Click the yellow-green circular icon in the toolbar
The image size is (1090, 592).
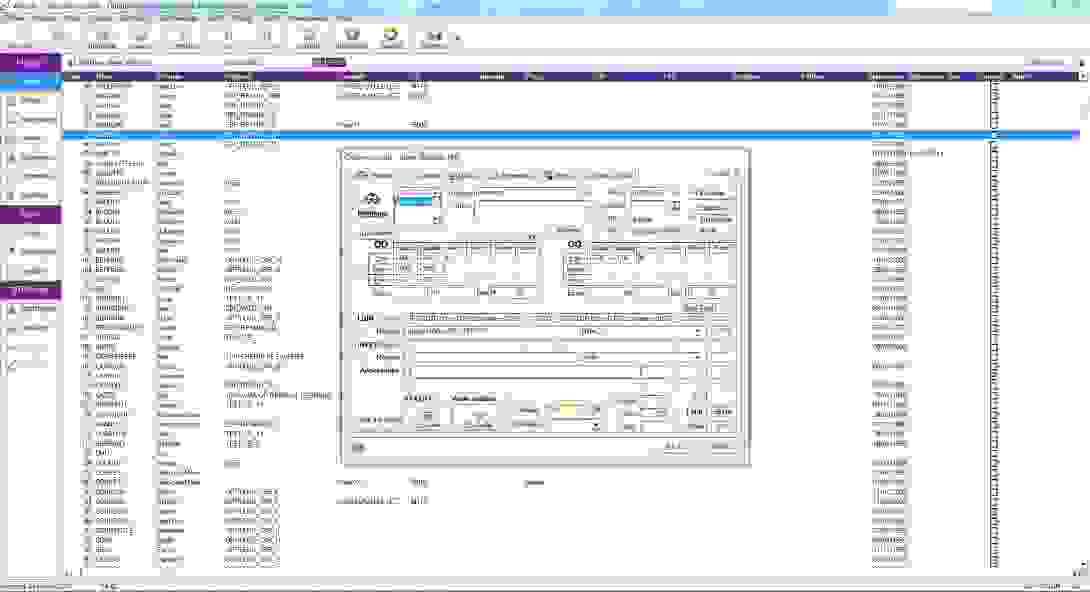click(391, 35)
